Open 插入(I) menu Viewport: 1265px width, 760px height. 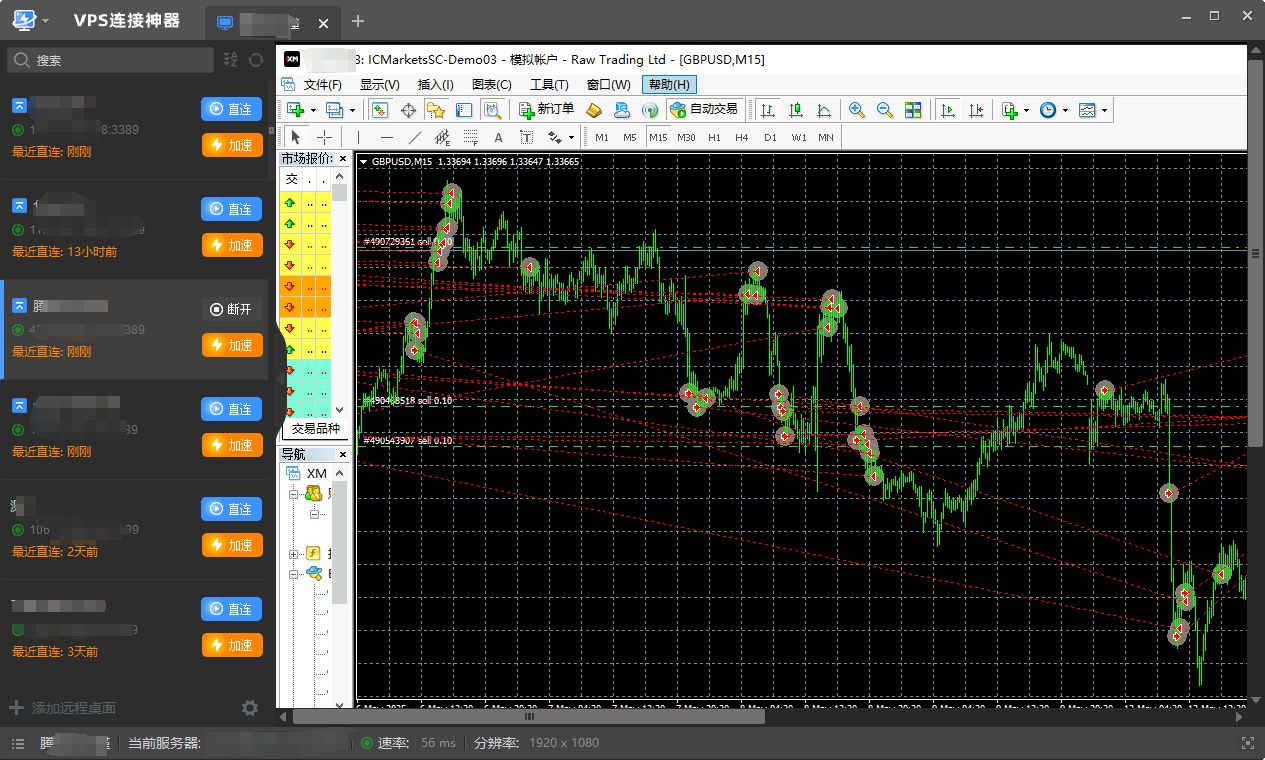pyautogui.click(x=435, y=85)
